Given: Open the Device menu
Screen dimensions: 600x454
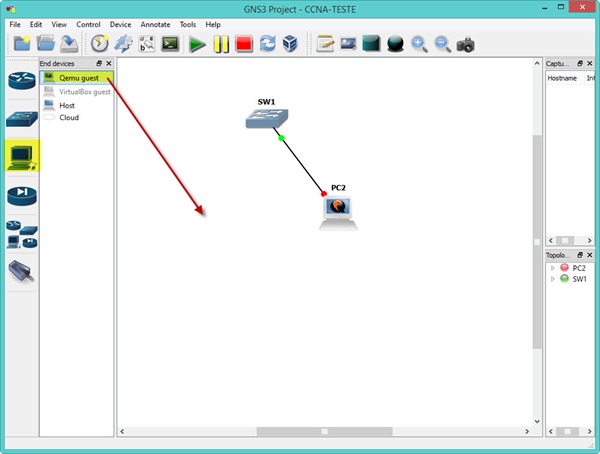Looking at the screenshot, I should [x=121, y=24].
